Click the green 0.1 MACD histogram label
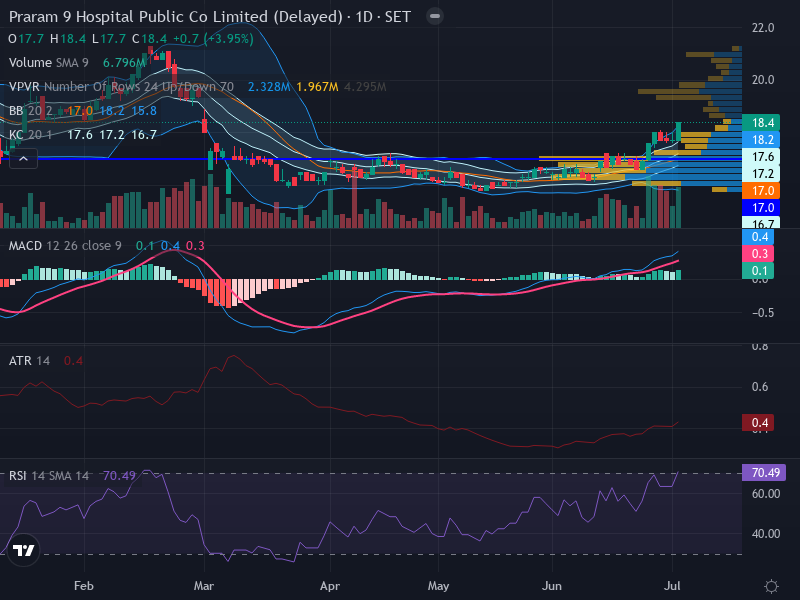This screenshot has height=600, width=800. click(x=758, y=270)
